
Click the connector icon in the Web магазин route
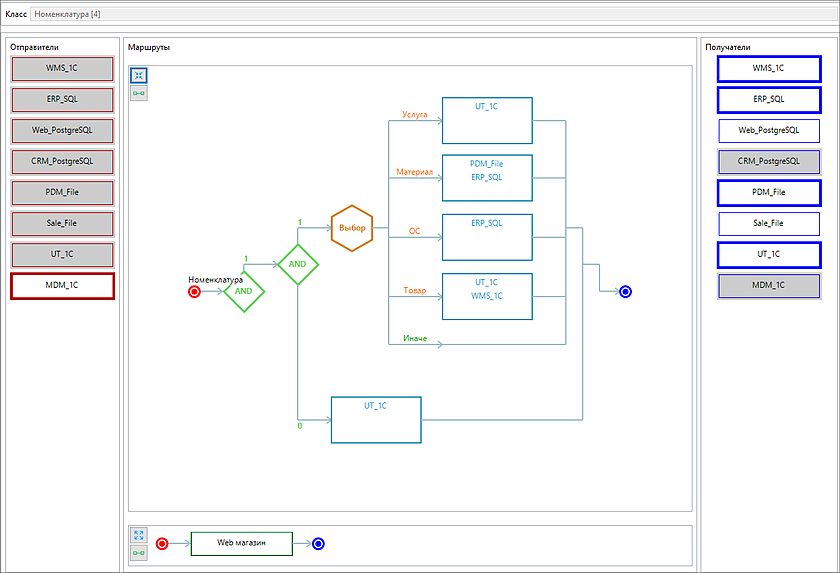click(139, 552)
